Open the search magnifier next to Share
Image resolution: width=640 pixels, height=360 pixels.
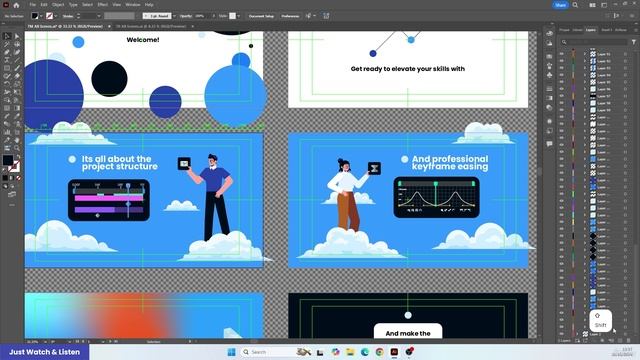click(x=575, y=5)
